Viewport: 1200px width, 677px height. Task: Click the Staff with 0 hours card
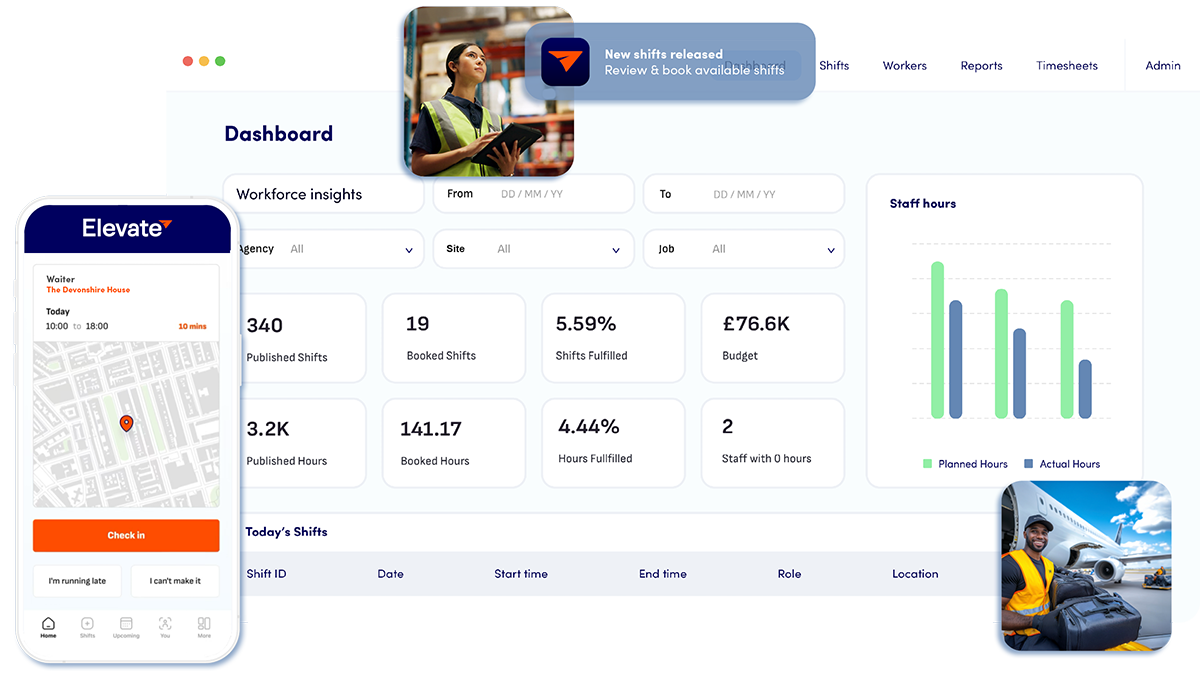(x=772, y=443)
